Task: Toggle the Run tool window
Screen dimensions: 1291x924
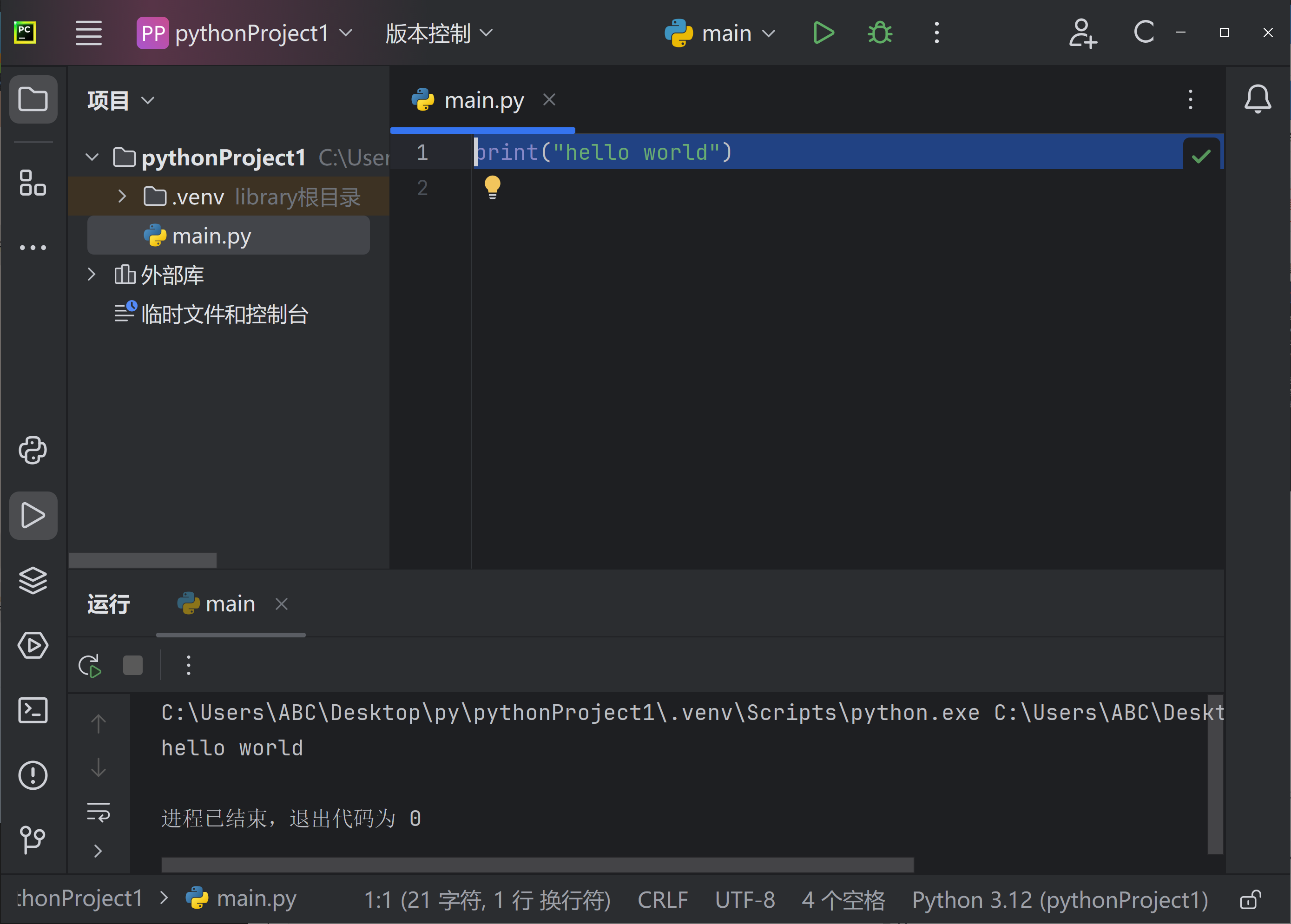Action: (33, 516)
